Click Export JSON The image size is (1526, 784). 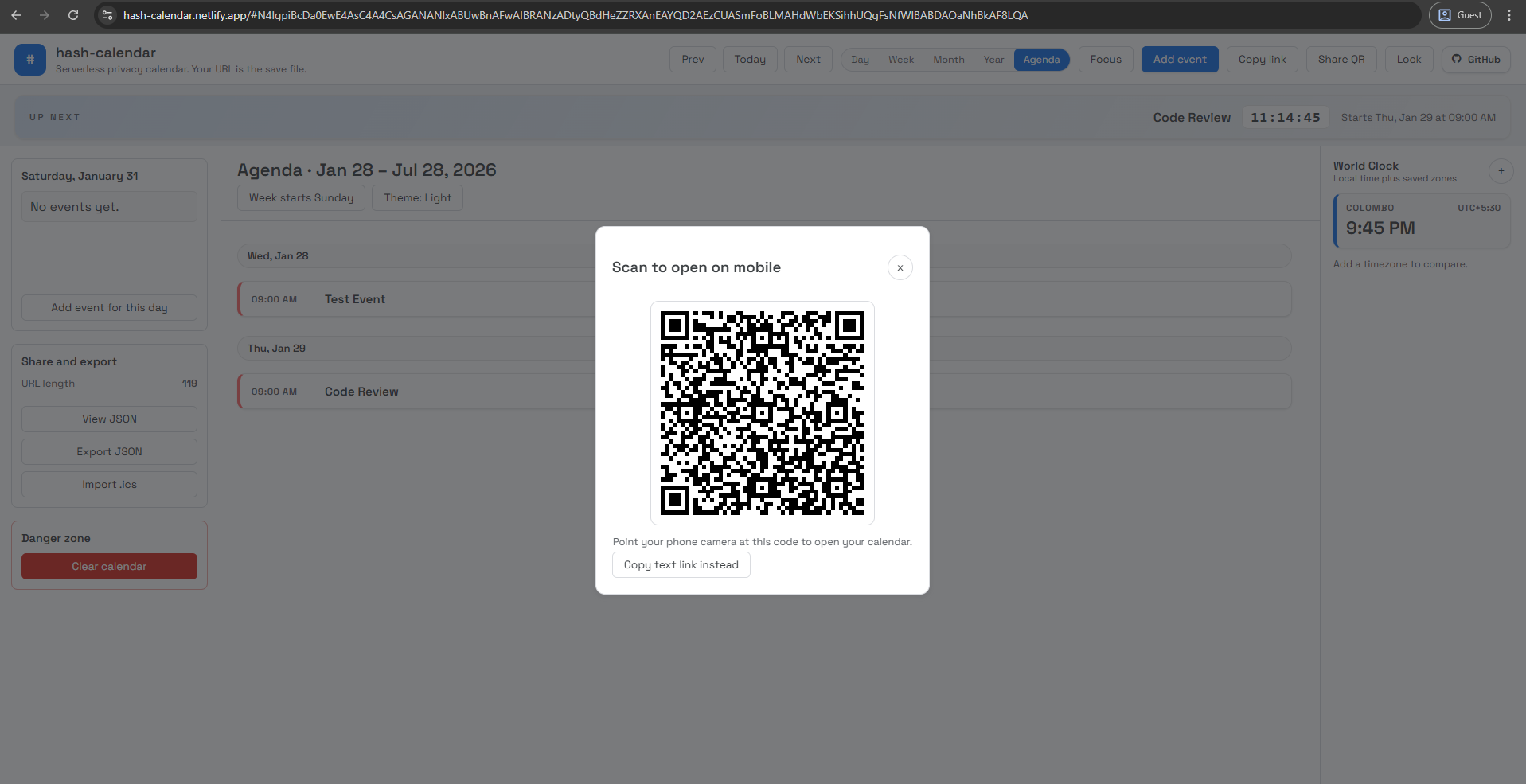pyautogui.click(x=109, y=452)
